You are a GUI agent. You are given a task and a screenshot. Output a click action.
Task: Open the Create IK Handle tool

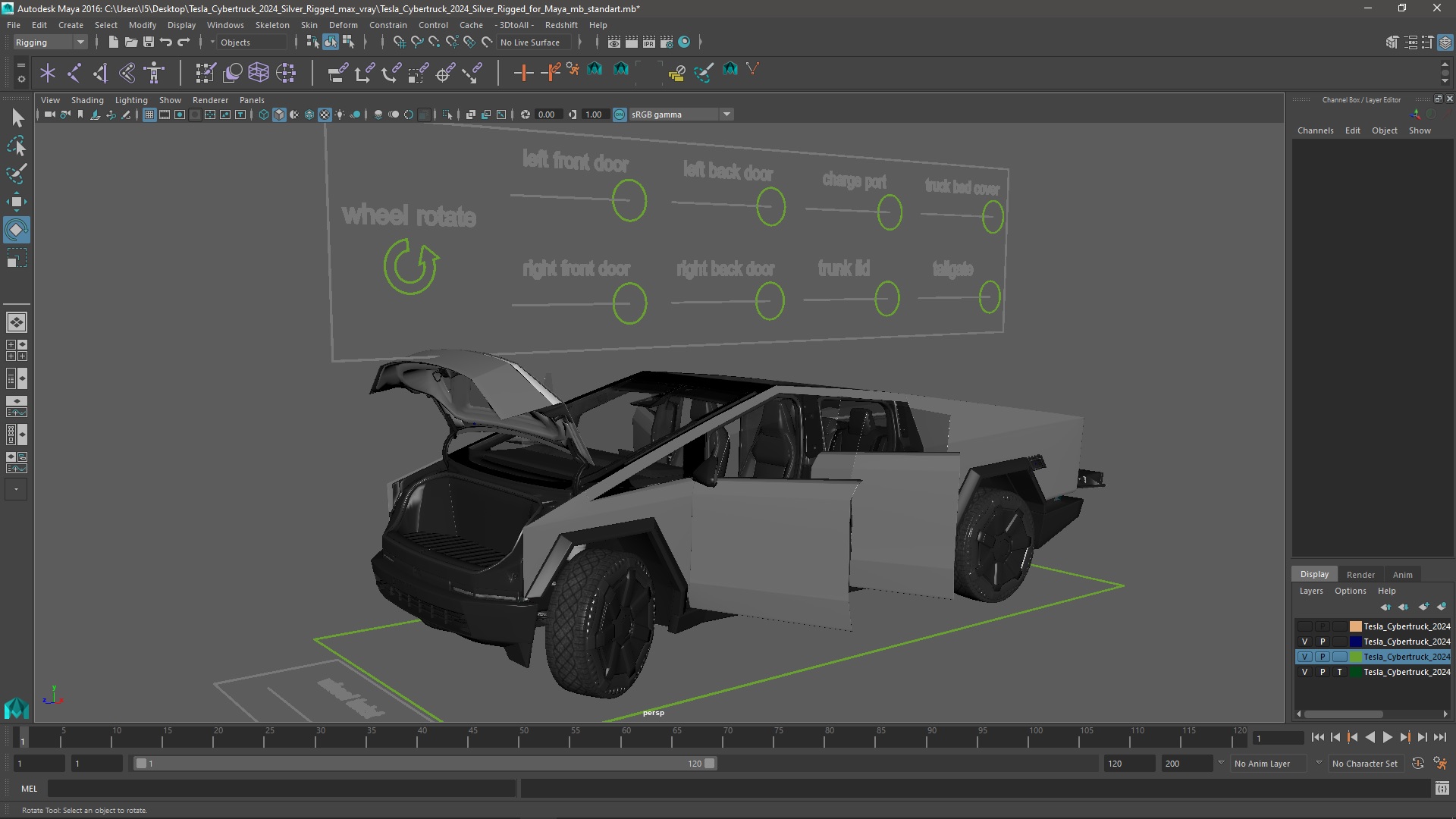(100, 73)
